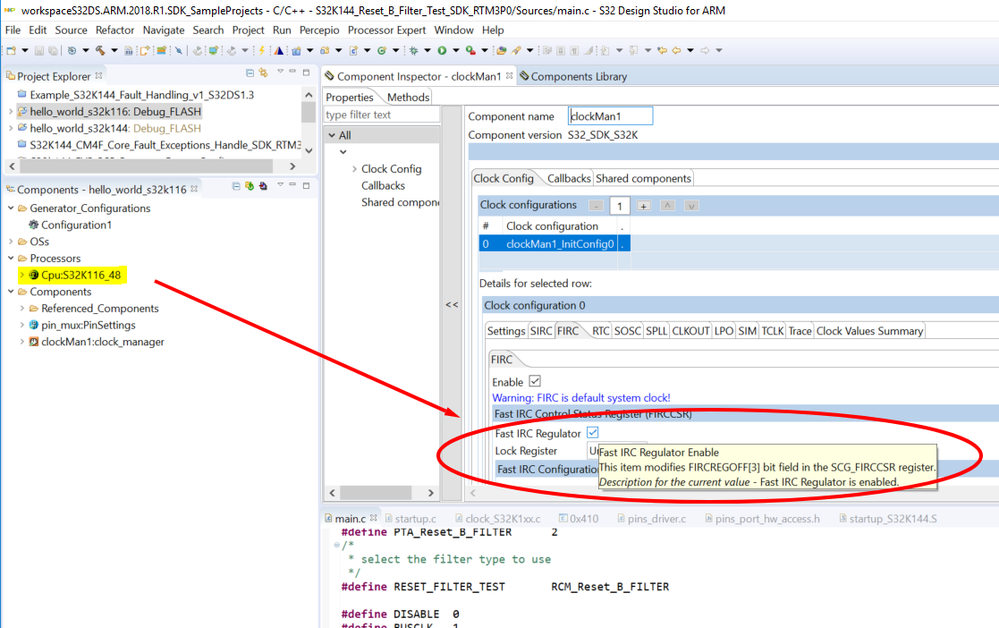This screenshot has height=628, width=999.
Task: Collapse the Generator_Configurations folder
Action: pos(11,208)
